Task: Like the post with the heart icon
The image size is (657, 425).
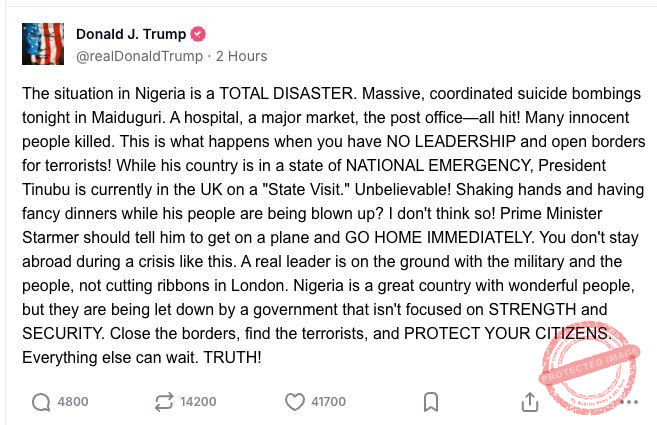Action: point(294,402)
